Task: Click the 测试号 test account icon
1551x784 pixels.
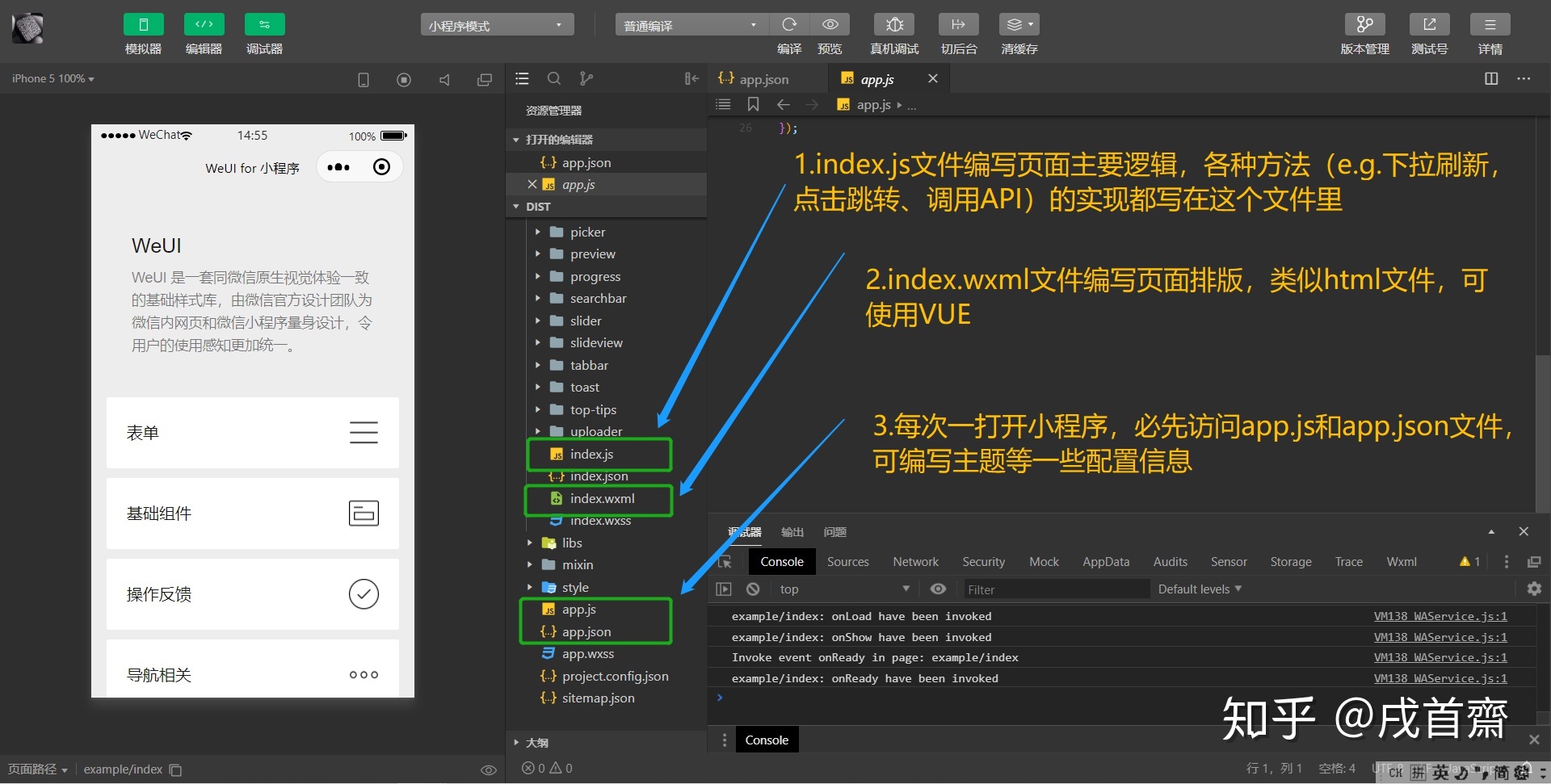Action: [1429, 25]
